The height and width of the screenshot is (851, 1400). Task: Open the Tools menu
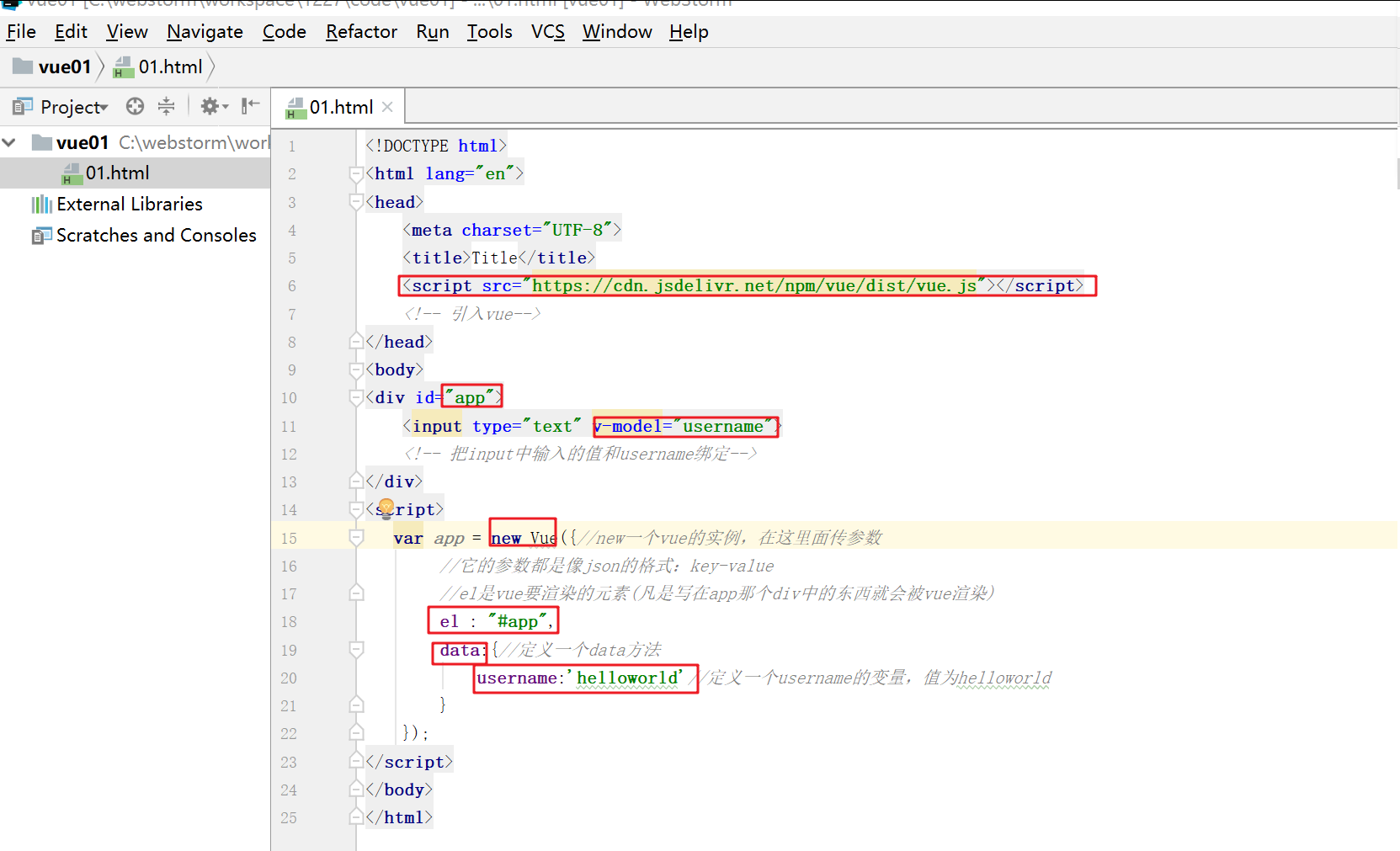pyautogui.click(x=489, y=32)
